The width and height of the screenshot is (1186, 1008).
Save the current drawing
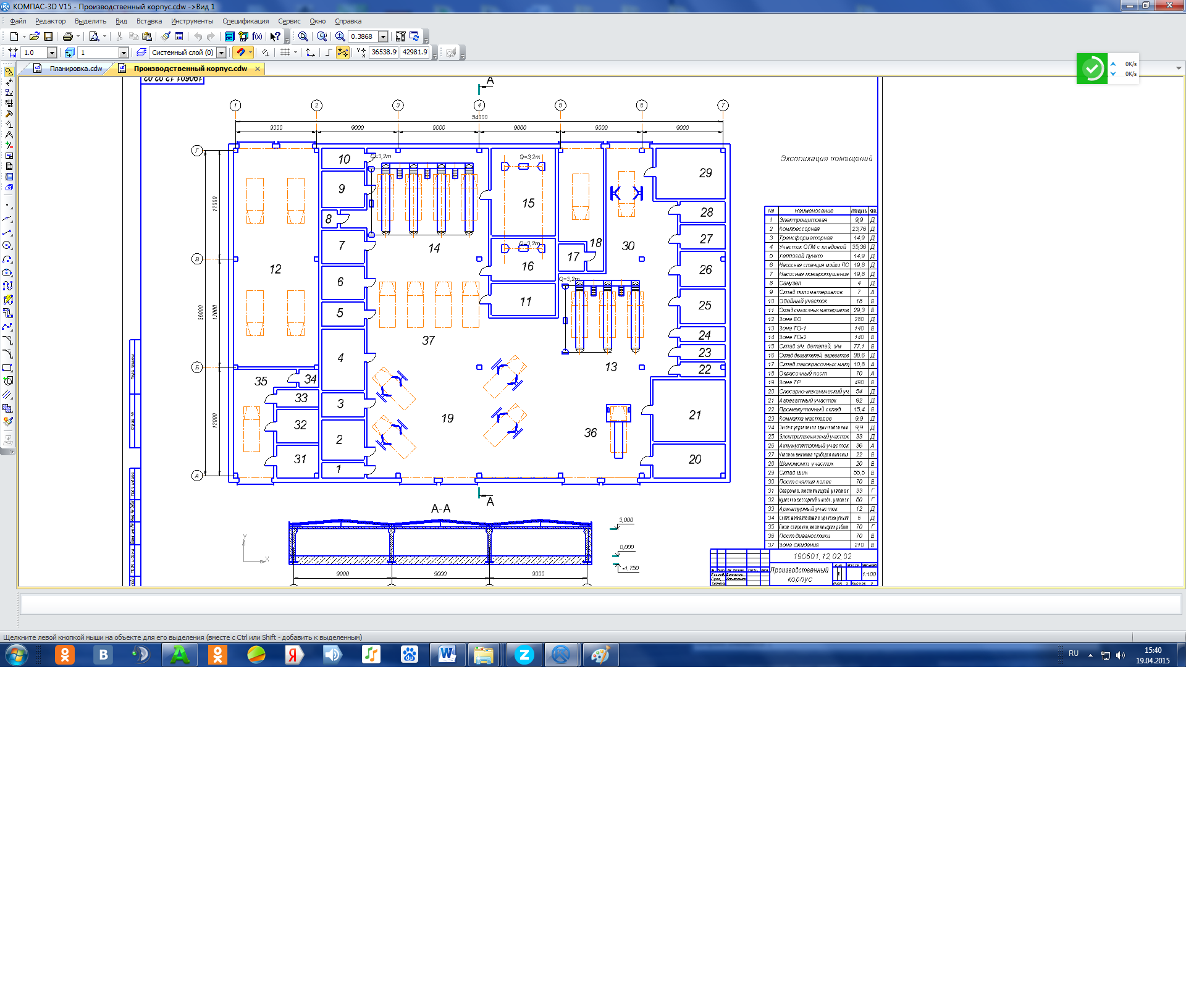pyautogui.click(x=48, y=36)
